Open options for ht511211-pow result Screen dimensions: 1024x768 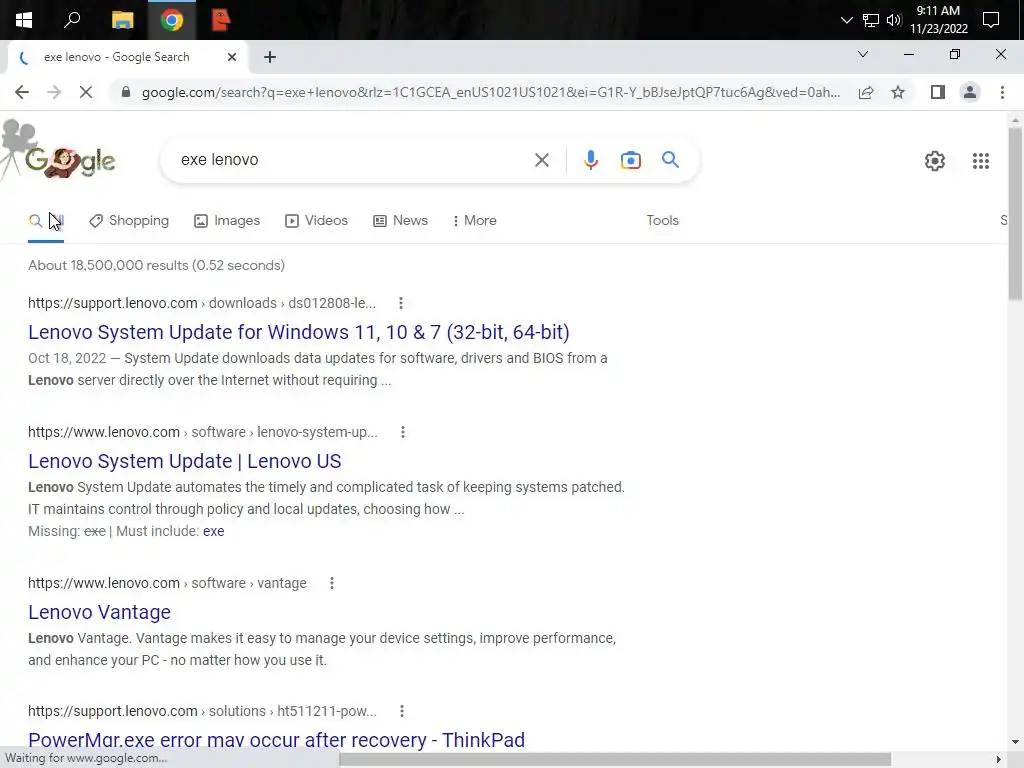click(x=402, y=711)
